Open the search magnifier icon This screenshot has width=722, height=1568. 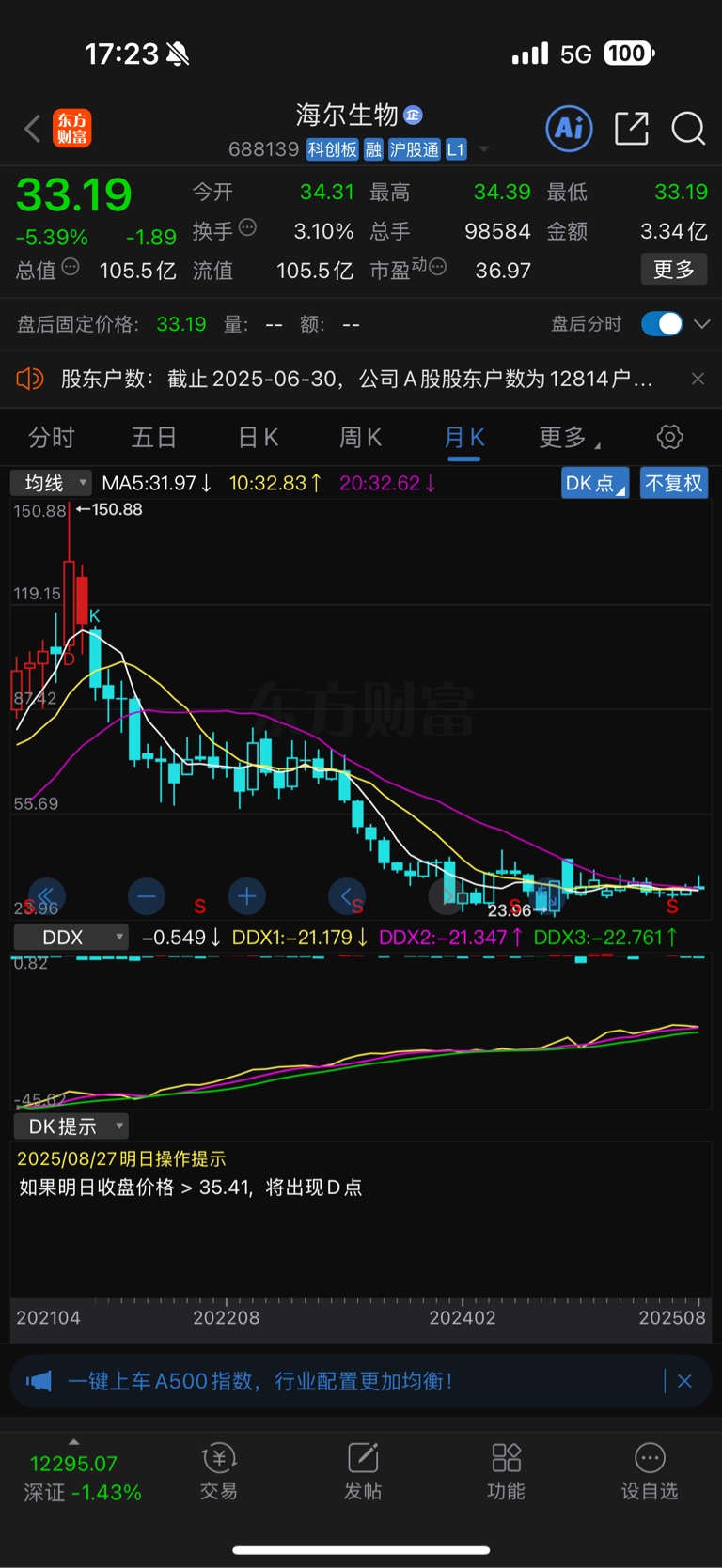688,128
